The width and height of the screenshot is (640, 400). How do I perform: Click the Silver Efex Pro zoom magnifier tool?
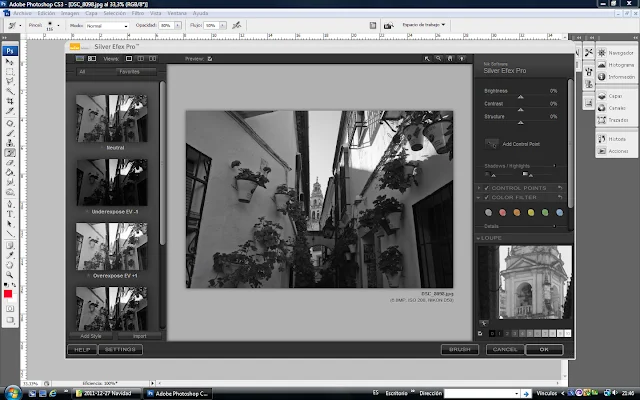(438, 59)
